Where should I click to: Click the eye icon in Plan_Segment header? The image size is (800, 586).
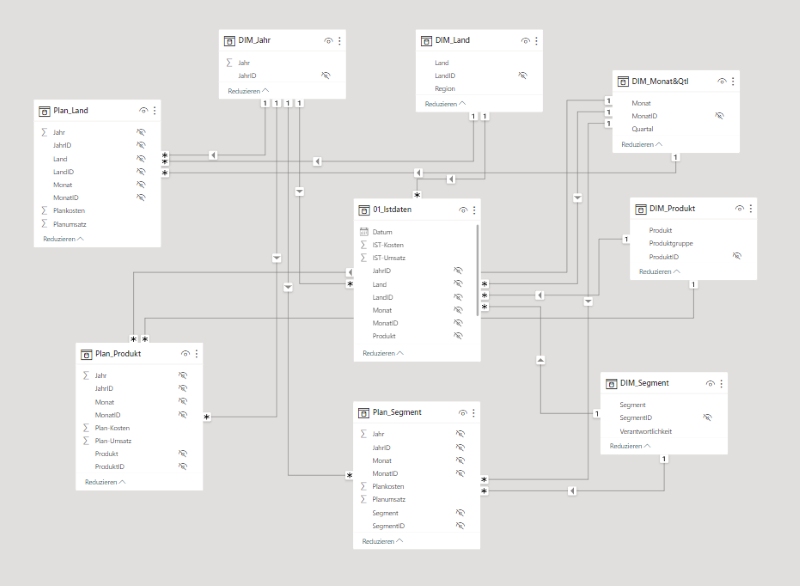461,412
